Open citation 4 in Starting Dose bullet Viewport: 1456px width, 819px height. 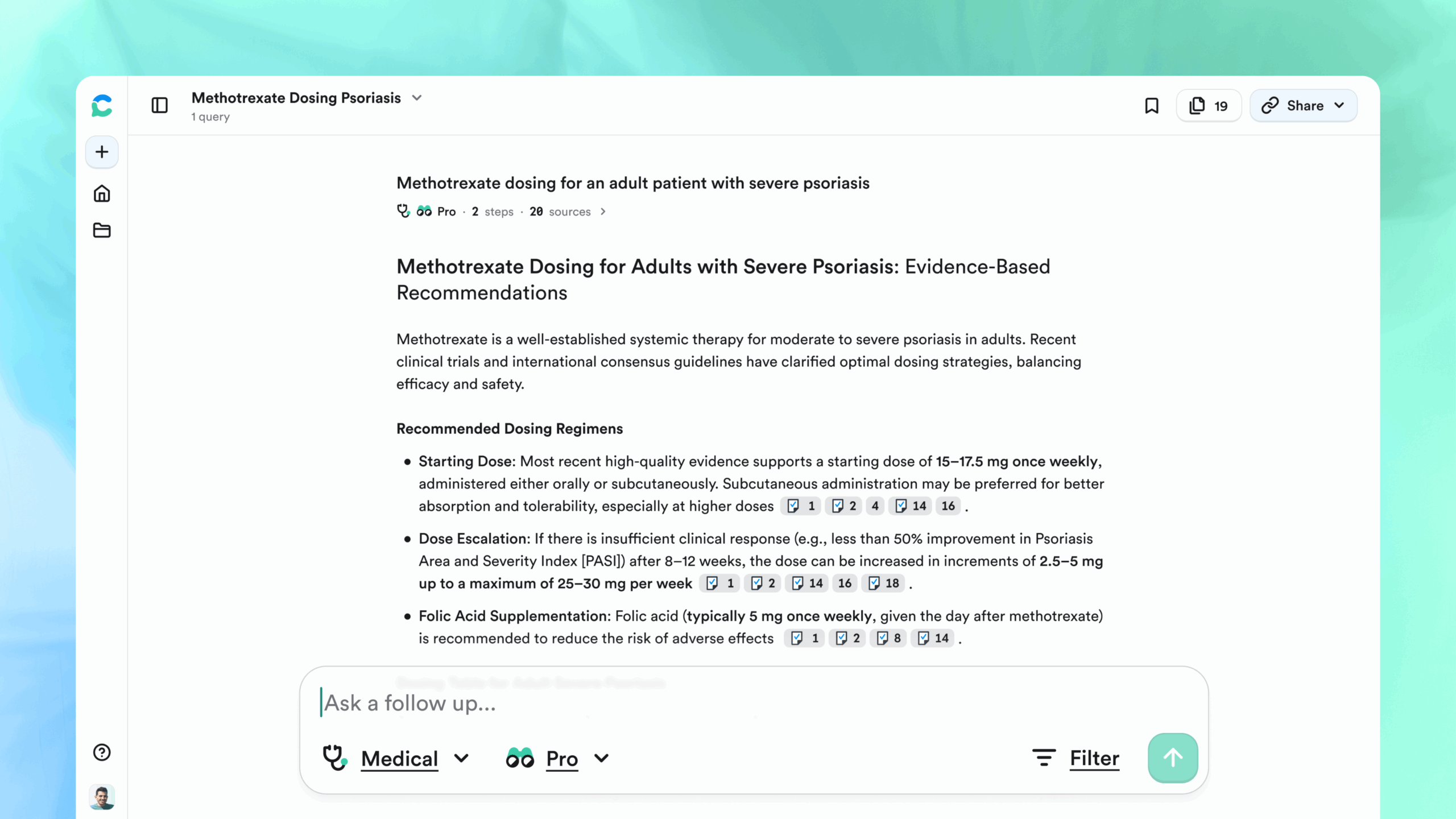tap(875, 506)
